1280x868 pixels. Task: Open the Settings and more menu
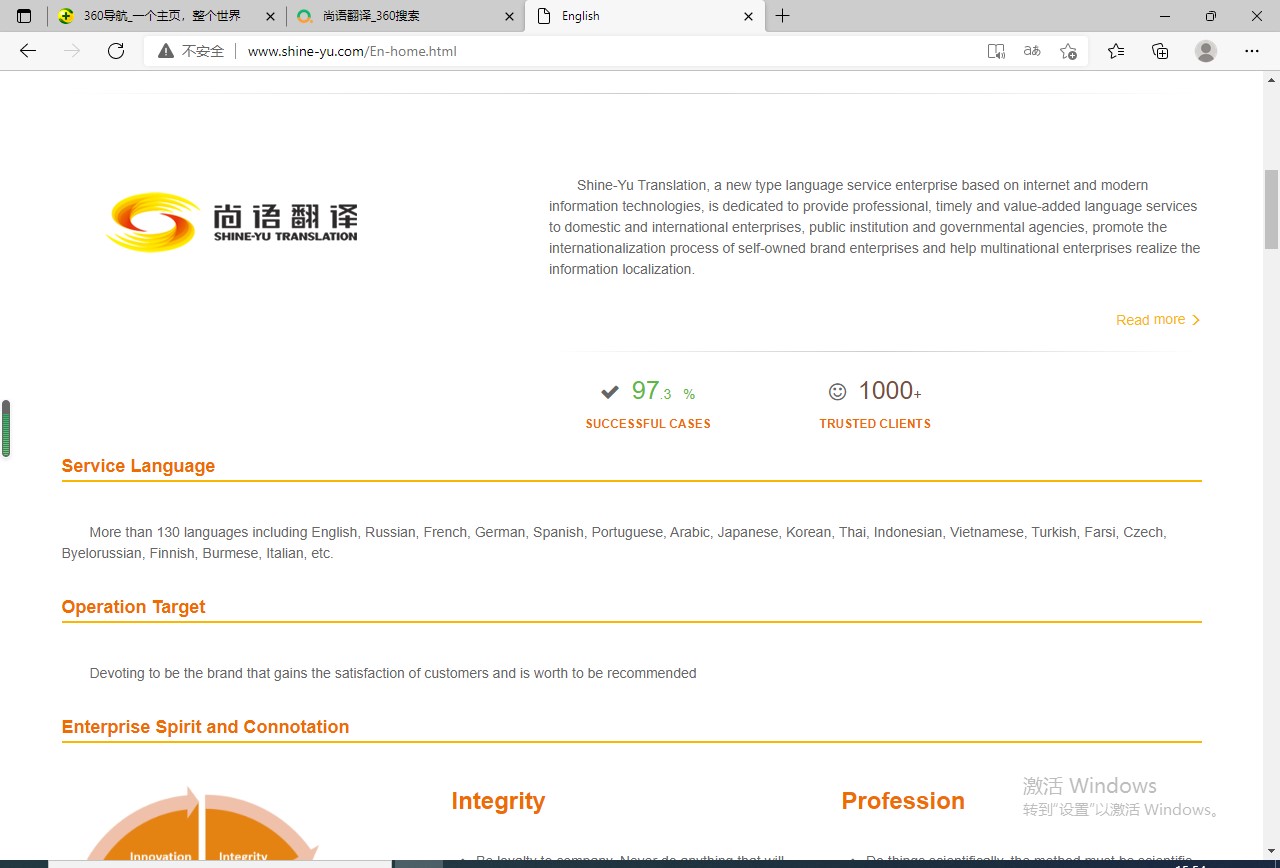[1252, 51]
